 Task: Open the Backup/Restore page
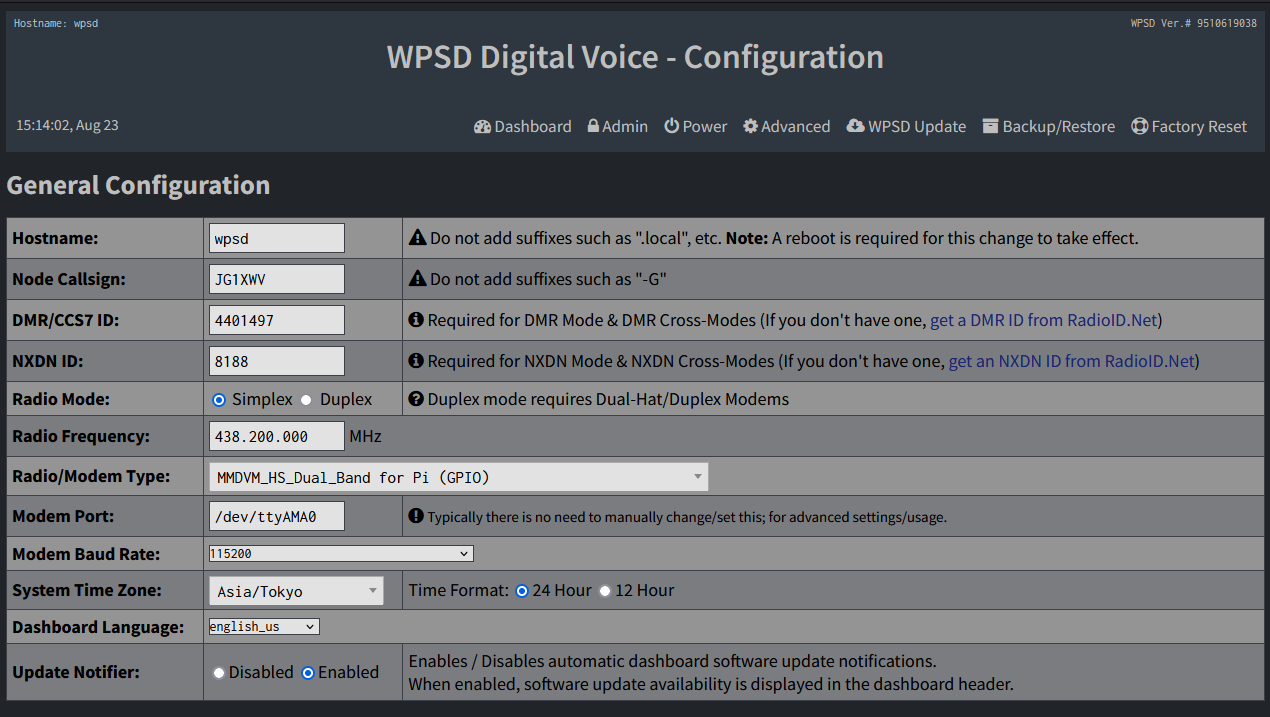coord(1049,127)
